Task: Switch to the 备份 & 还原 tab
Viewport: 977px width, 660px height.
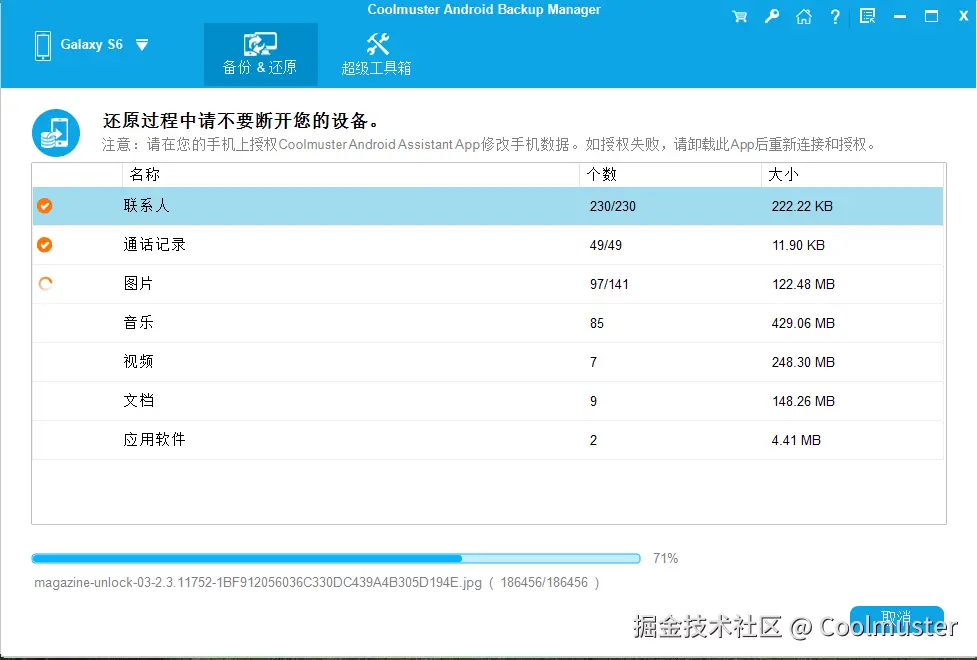Action: 260,54
